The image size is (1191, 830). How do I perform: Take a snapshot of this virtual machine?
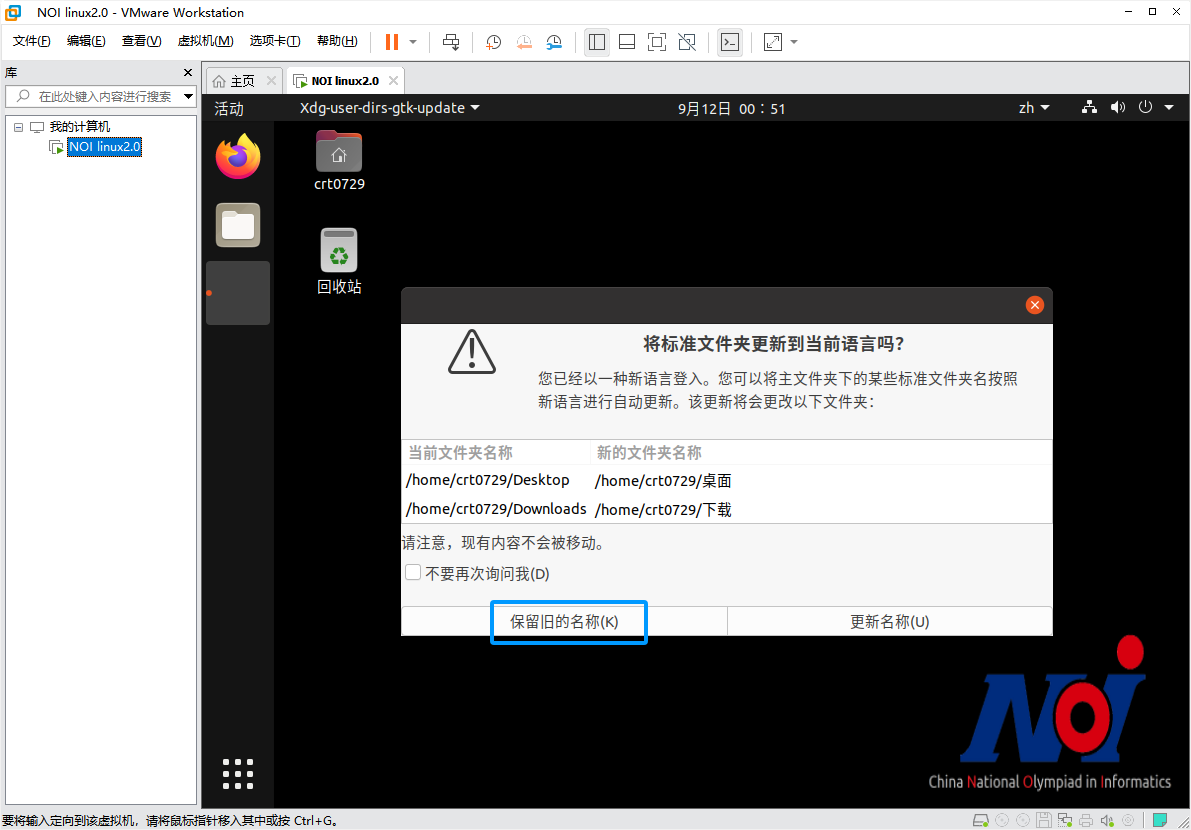coord(494,42)
